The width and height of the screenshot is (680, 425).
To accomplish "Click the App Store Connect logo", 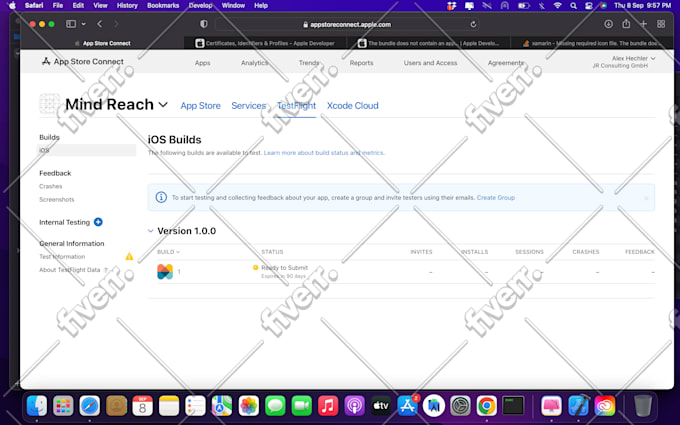I will [x=82, y=62].
